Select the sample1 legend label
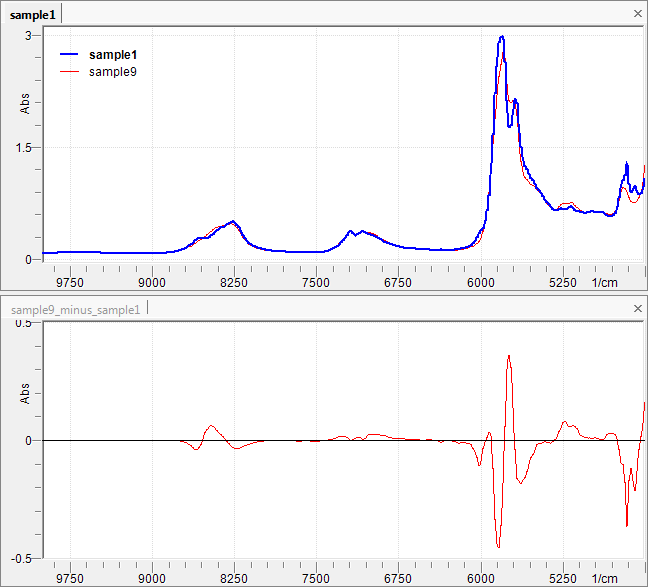Image resolution: width=648 pixels, height=587 pixels. point(113,54)
